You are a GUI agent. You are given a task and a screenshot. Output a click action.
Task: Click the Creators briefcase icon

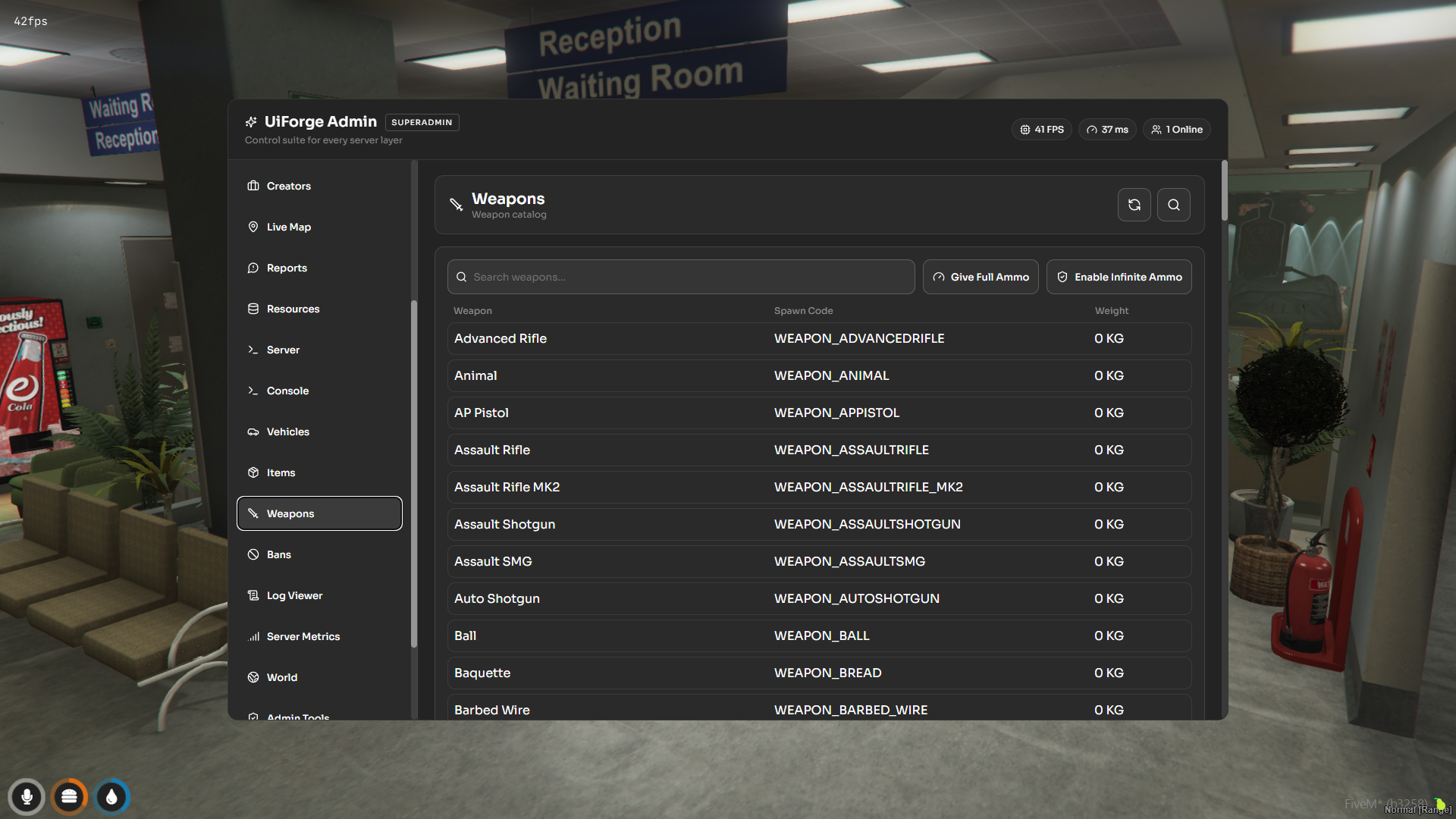pos(253,186)
